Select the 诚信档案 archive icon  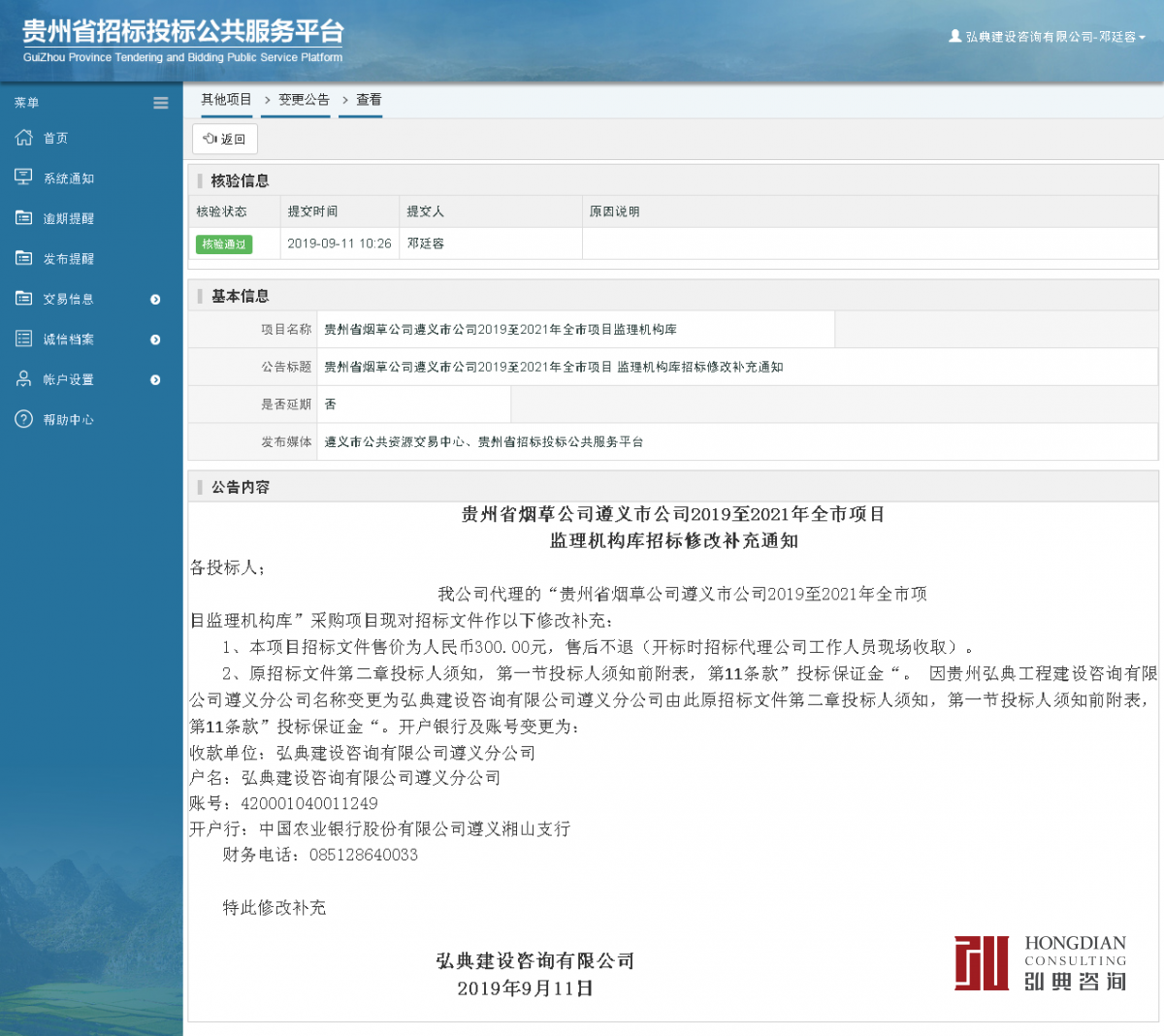point(25,339)
